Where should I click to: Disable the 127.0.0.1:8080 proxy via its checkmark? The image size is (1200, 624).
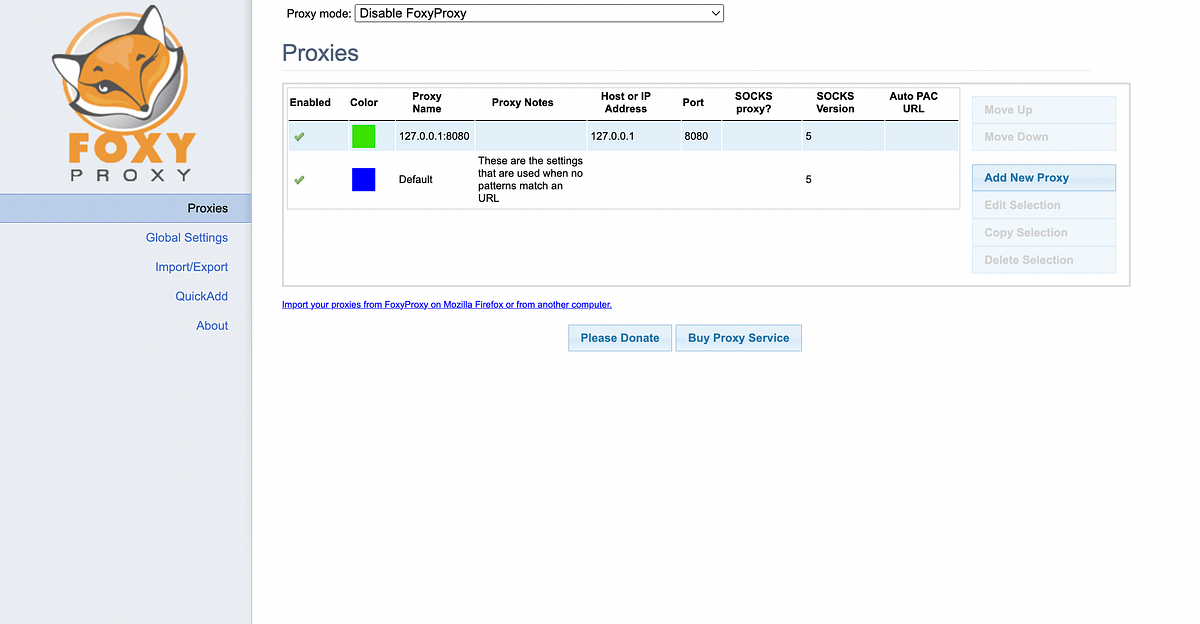[x=298, y=135]
